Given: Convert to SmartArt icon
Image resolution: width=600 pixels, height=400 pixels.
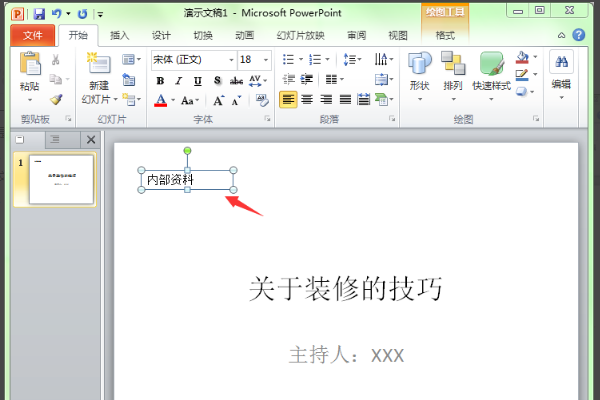Looking at the screenshot, I should pos(384,100).
